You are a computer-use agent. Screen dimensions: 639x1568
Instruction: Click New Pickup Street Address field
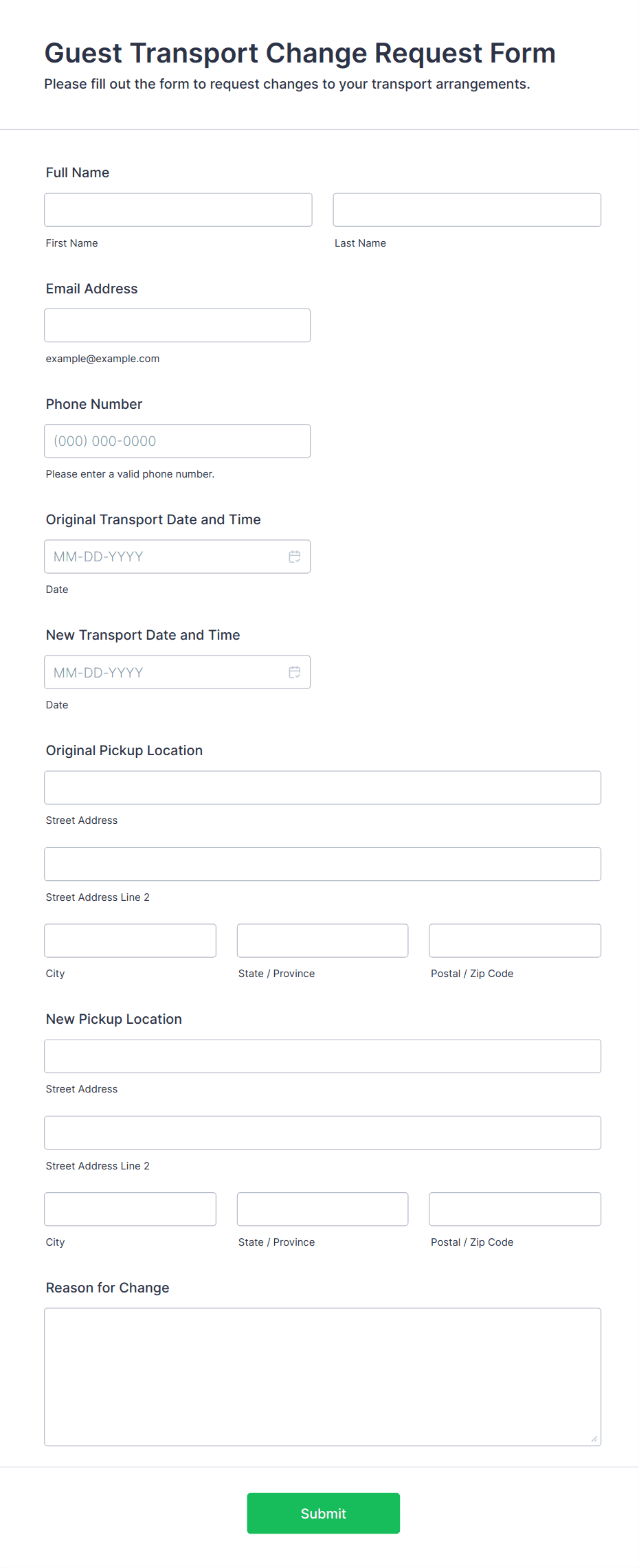coord(322,1056)
